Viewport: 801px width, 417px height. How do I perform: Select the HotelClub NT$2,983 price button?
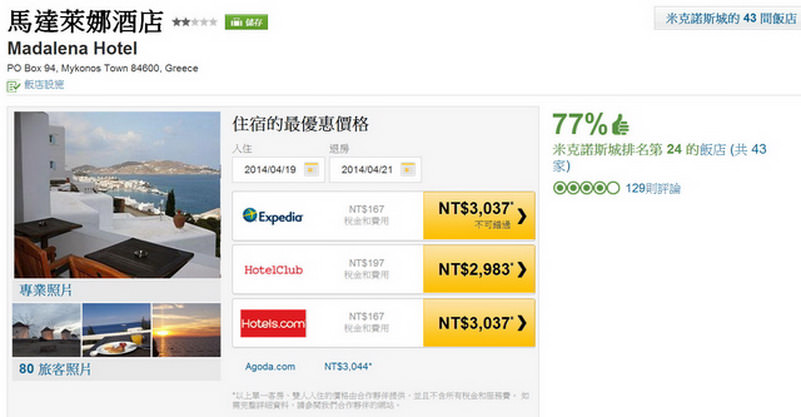click(x=478, y=269)
